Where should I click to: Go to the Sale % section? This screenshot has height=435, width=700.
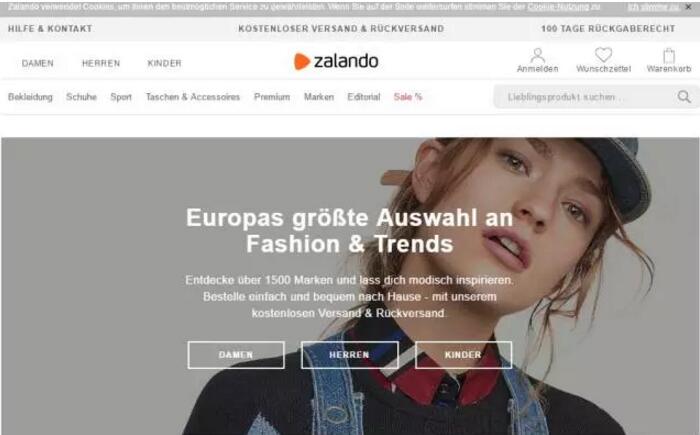click(408, 97)
